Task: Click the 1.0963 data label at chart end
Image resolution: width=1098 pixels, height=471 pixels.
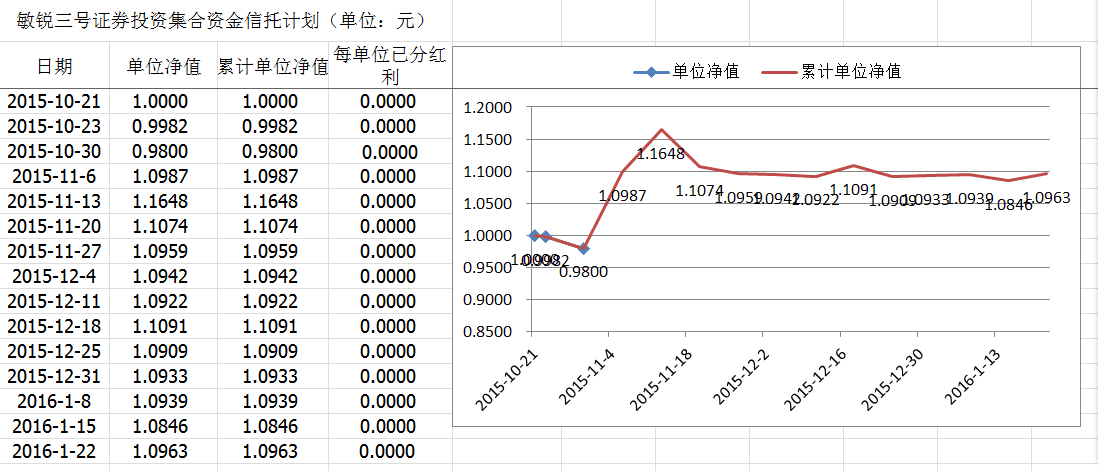Action: pyautogui.click(x=1046, y=198)
